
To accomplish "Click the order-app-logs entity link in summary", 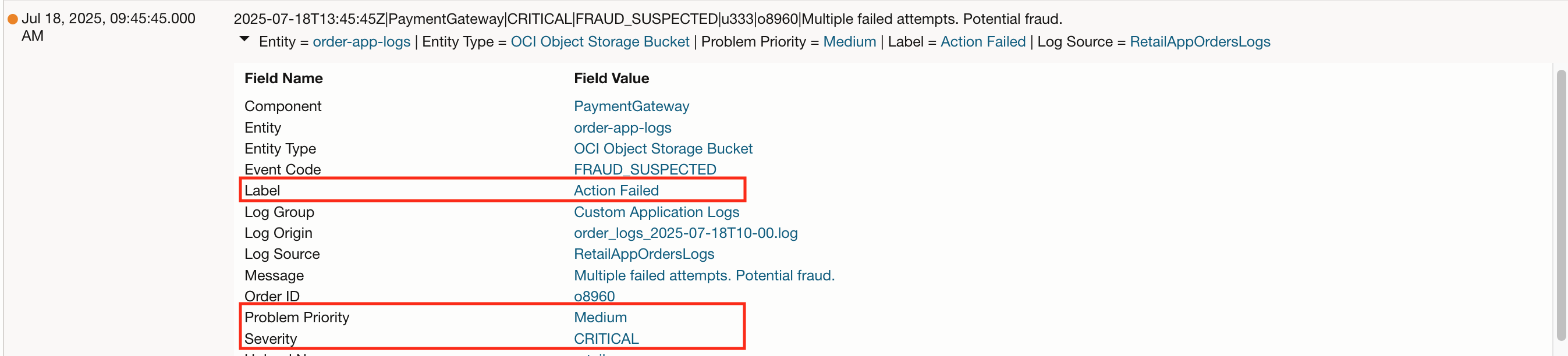I will [361, 42].
